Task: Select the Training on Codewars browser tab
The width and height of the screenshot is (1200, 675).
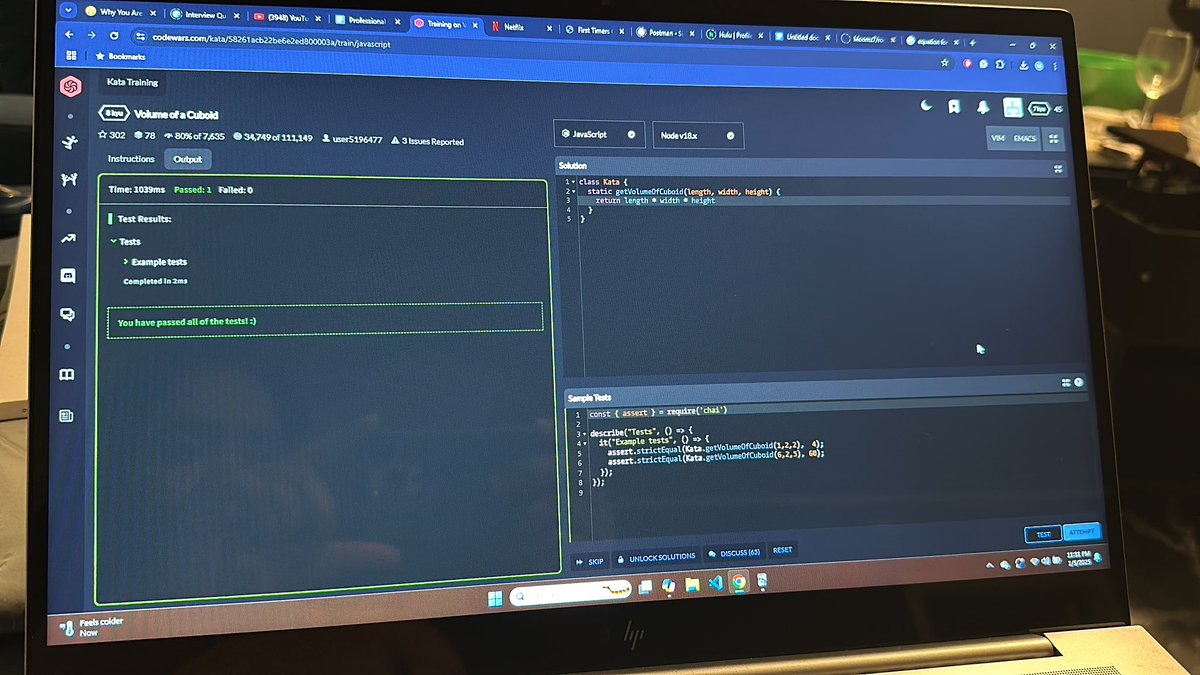Action: 443,24
